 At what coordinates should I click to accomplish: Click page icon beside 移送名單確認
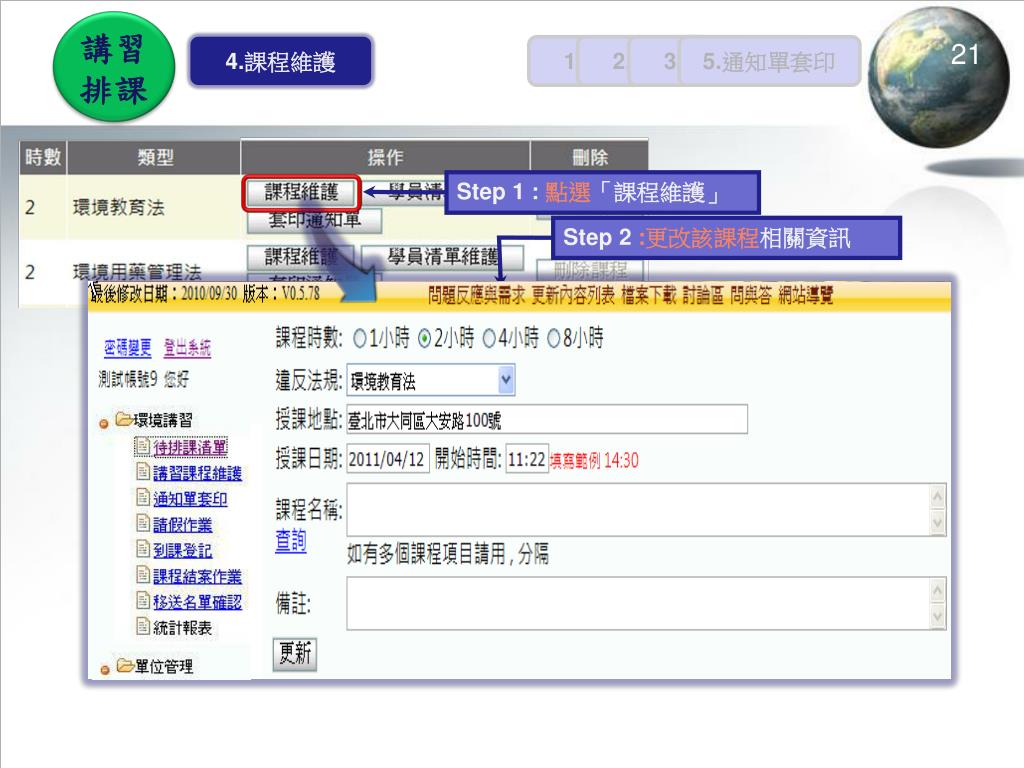pyautogui.click(x=143, y=600)
